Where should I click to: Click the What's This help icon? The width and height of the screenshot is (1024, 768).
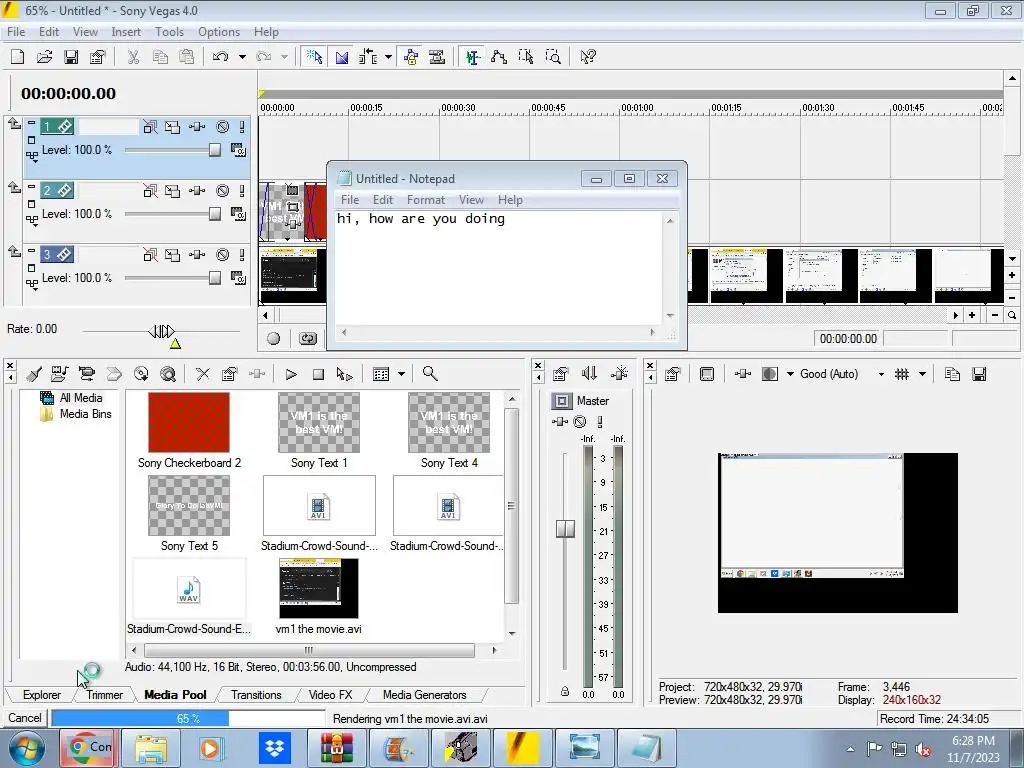click(x=588, y=57)
